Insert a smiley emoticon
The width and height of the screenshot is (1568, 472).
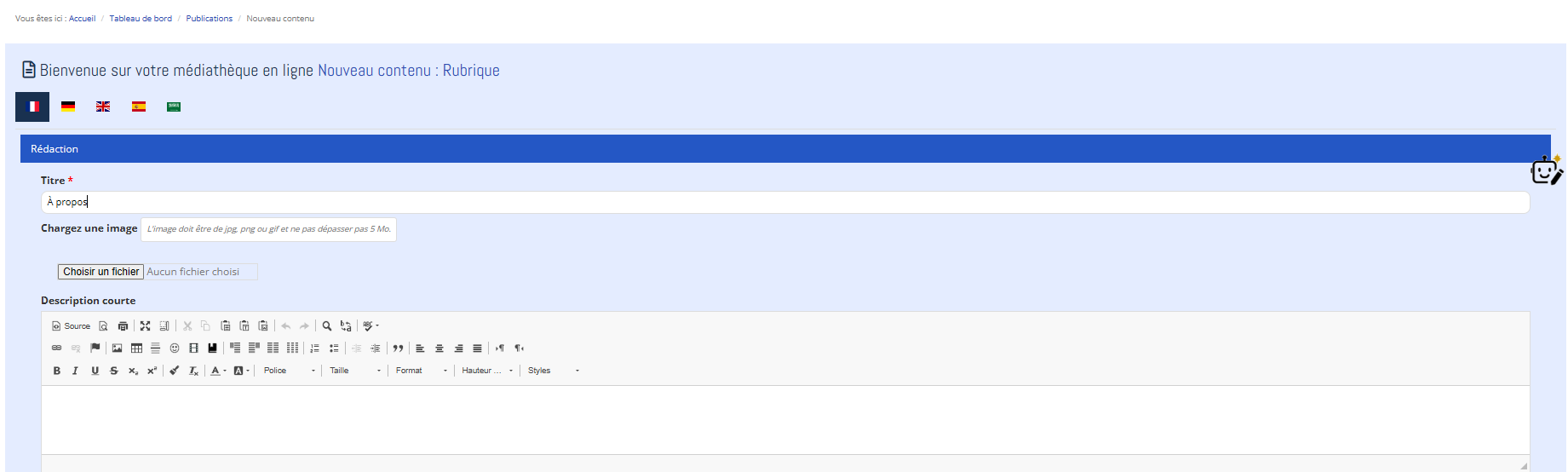click(x=175, y=348)
